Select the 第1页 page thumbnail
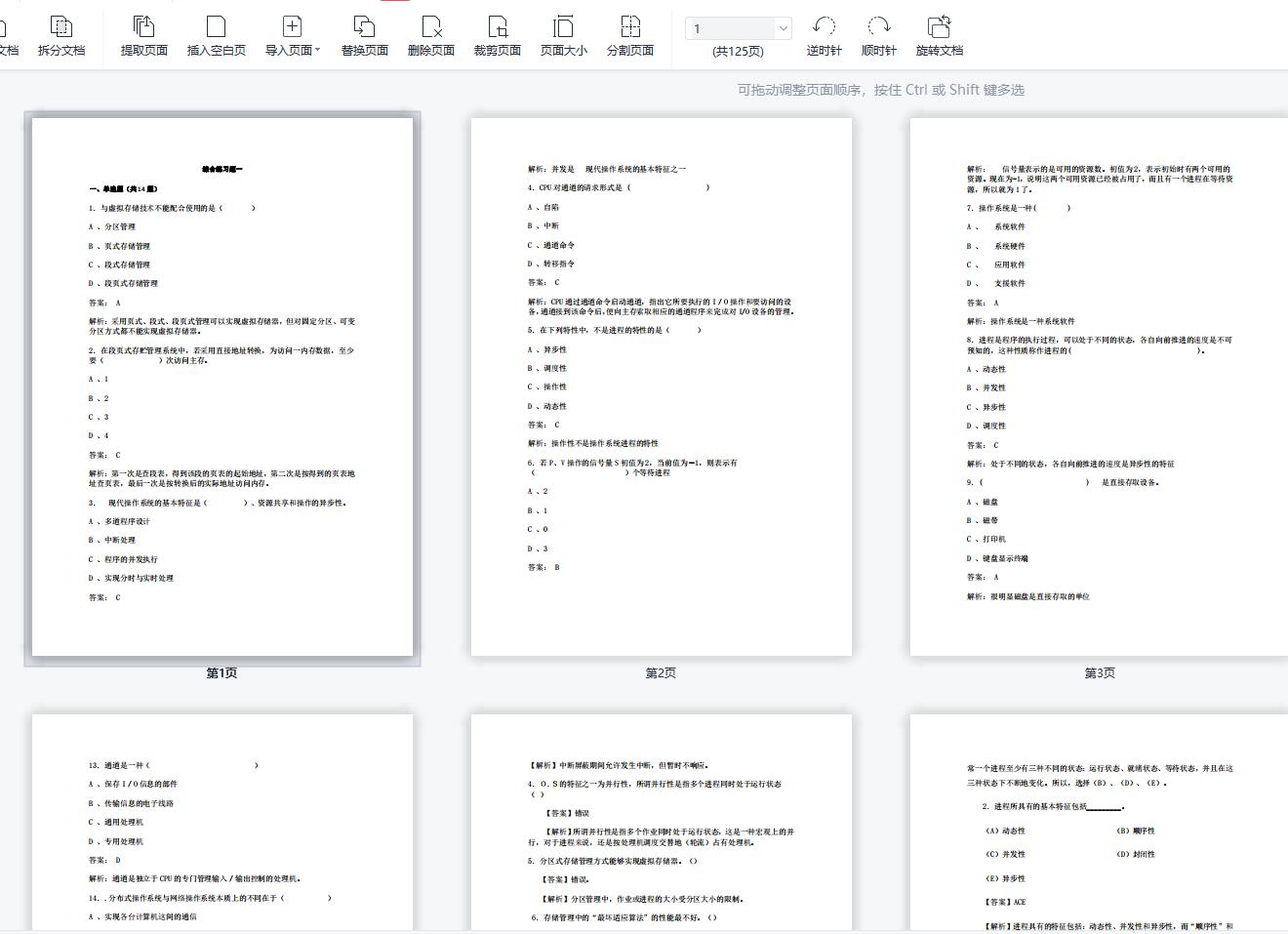 pyautogui.click(x=222, y=386)
